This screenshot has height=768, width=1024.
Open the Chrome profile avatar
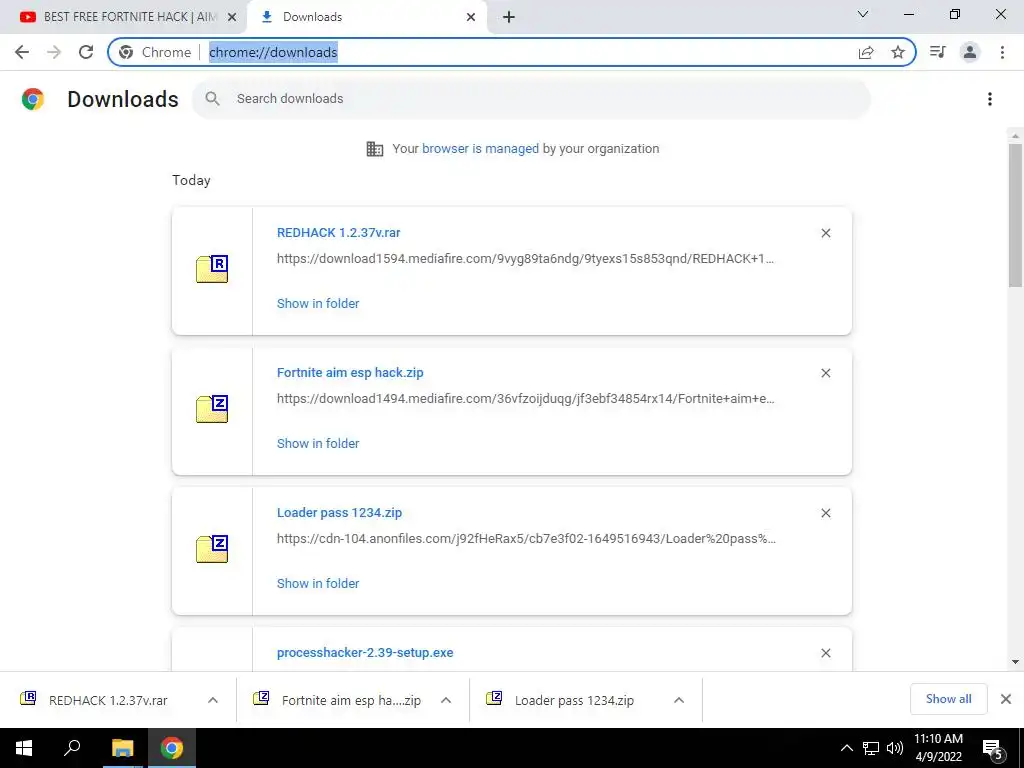click(970, 52)
